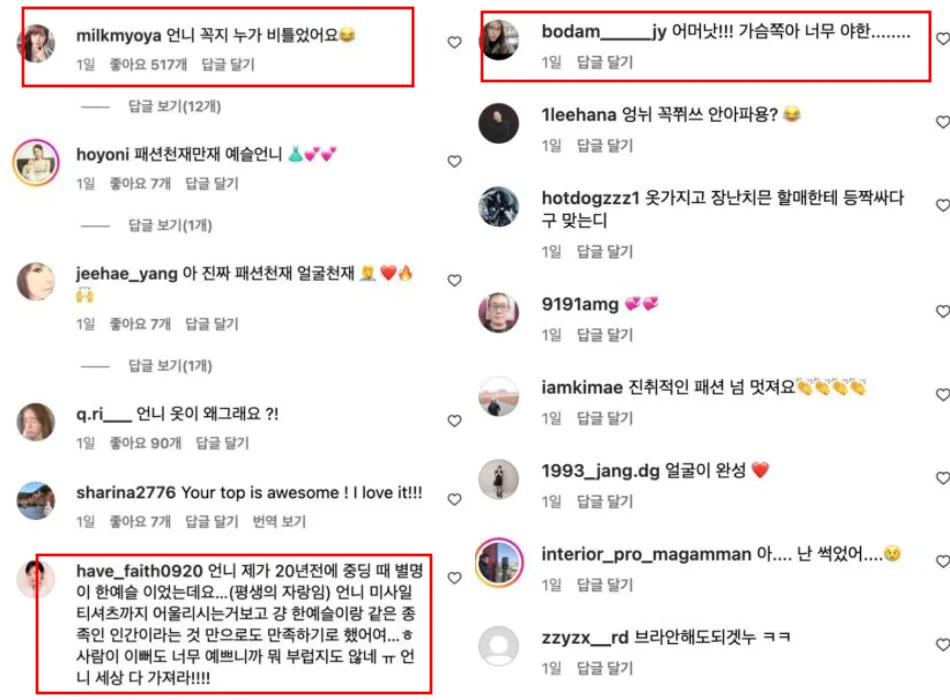Like jeehae_yang's comment using the heart
The height and width of the screenshot is (700, 950).
[x=454, y=280]
